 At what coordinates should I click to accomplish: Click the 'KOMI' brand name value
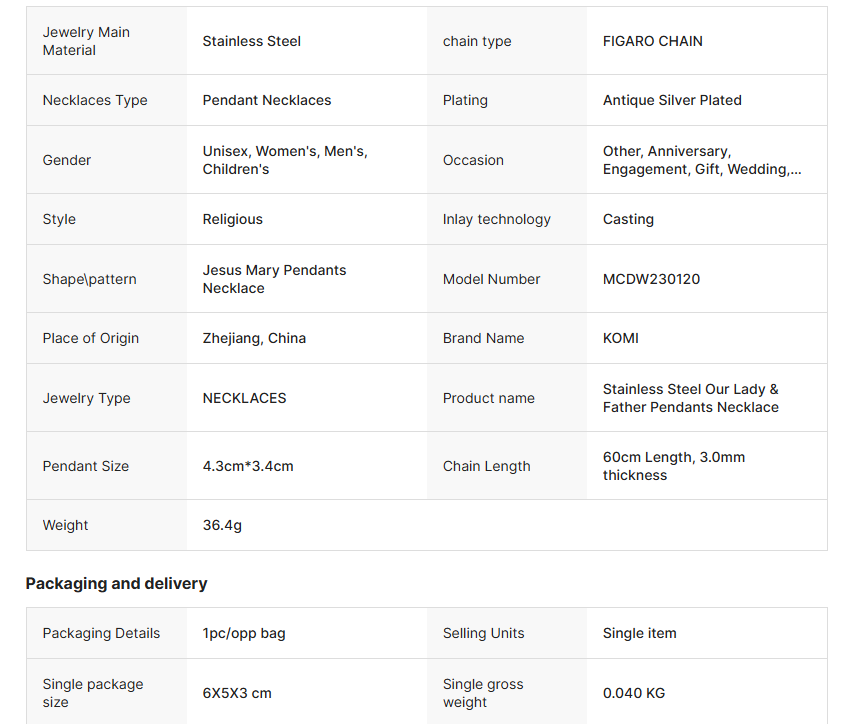[x=620, y=338]
